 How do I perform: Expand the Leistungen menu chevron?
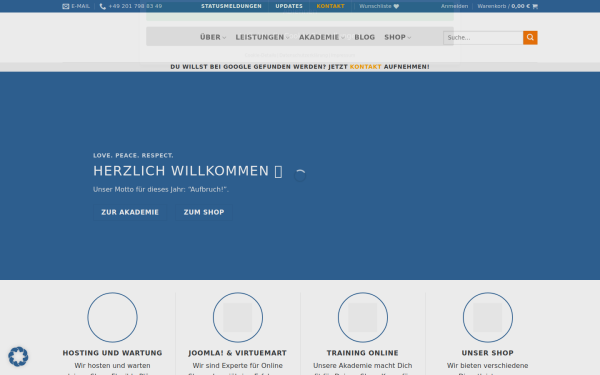click(287, 38)
